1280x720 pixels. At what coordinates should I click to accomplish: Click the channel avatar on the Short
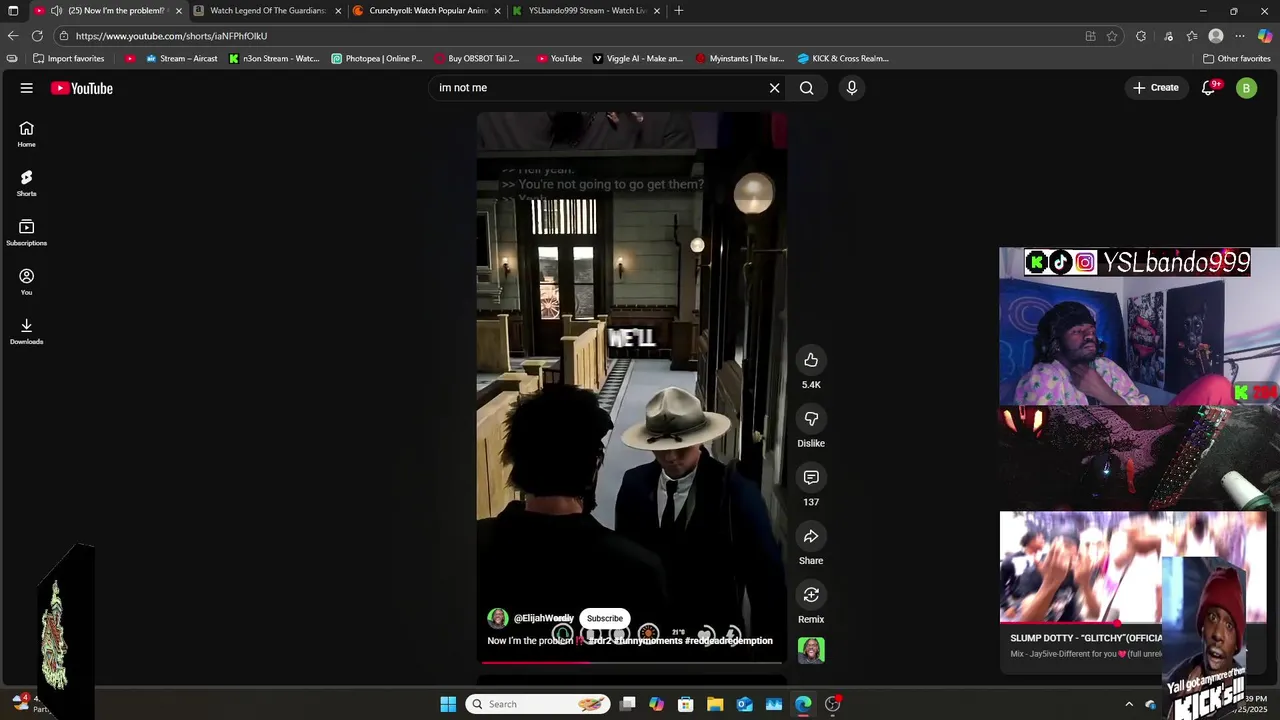pyautogui.click(x=498, y=618)
